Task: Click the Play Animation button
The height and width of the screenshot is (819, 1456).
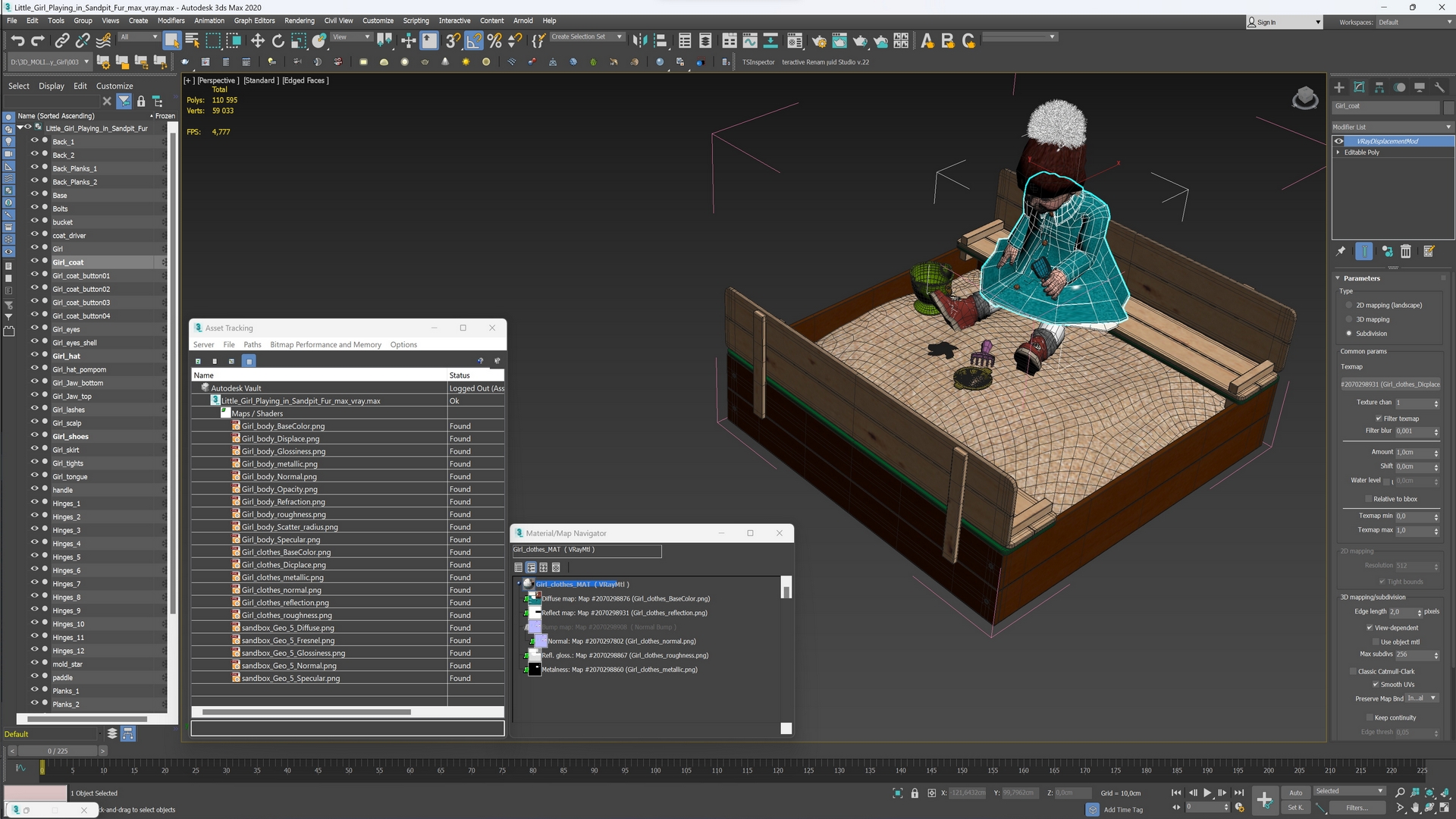Action: (1207, 792)
